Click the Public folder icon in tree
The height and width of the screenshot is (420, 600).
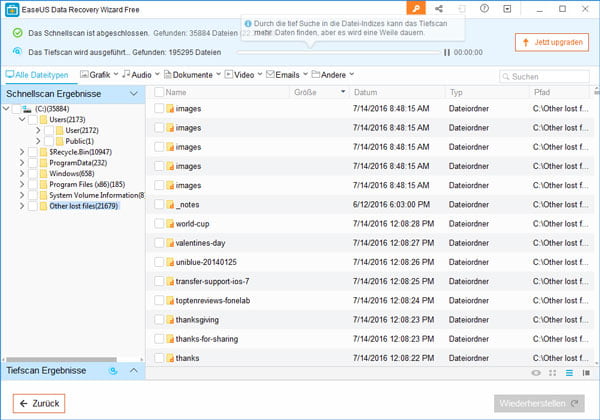[59, 141]
